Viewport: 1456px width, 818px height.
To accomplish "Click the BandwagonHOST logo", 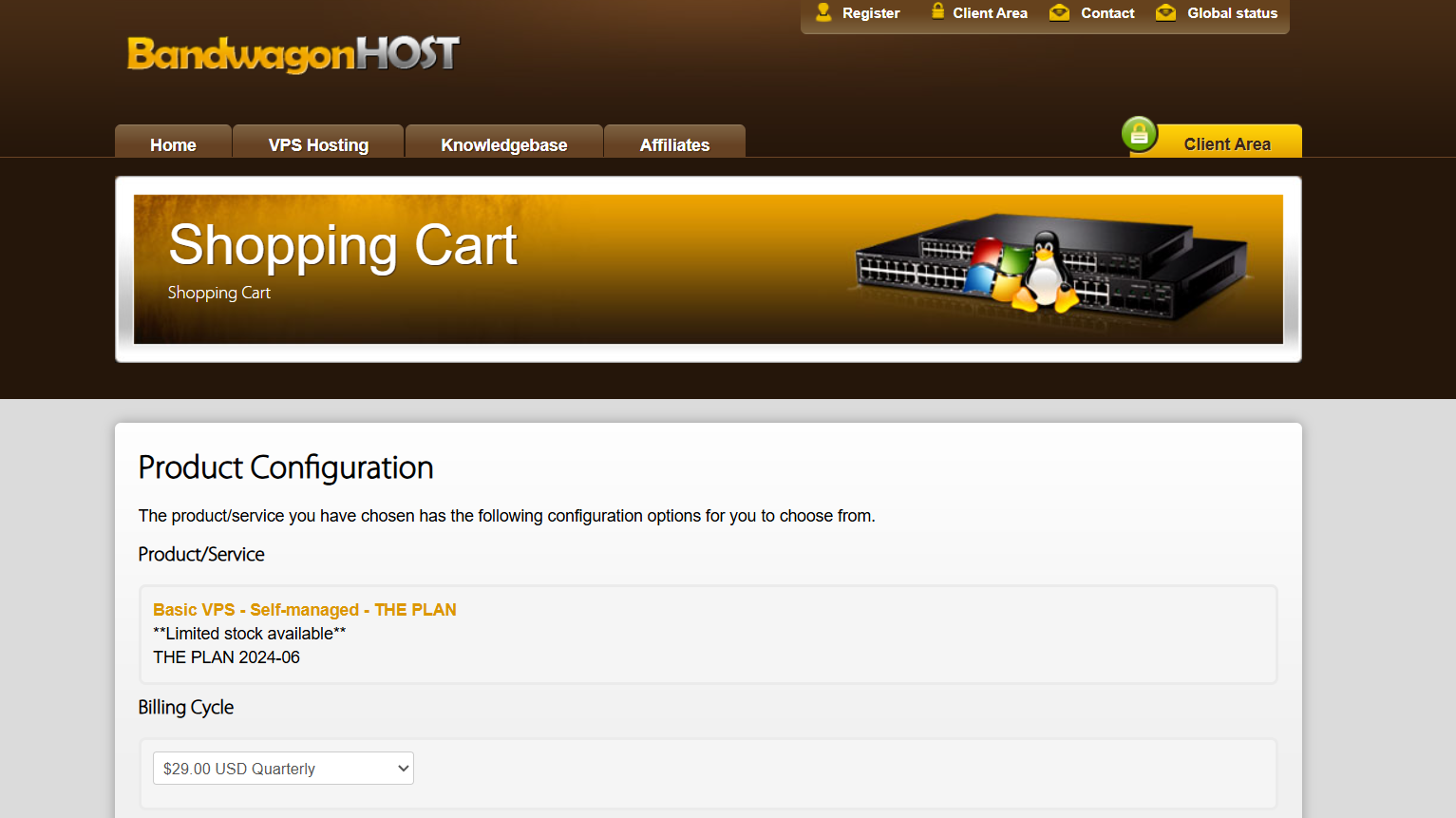I will pyautogui.click(x=293, y=54).
